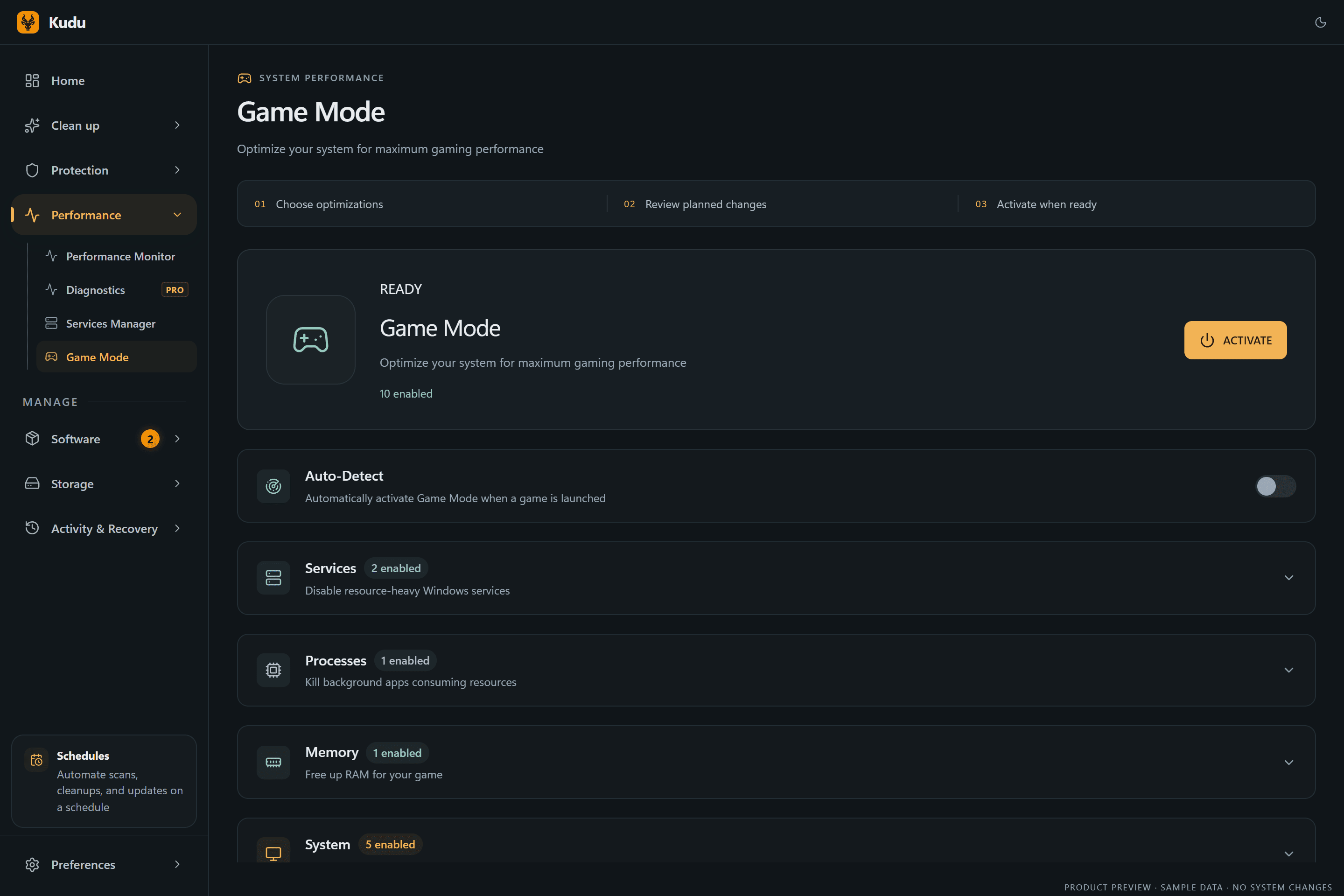Expand the Services section chevron
Viewport: 1344px width, 896px height.
(x=1288, y=578)
